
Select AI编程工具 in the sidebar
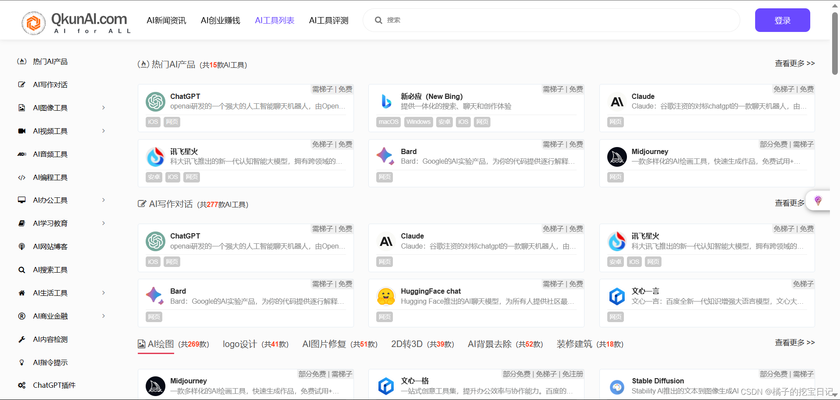(50, 177)
